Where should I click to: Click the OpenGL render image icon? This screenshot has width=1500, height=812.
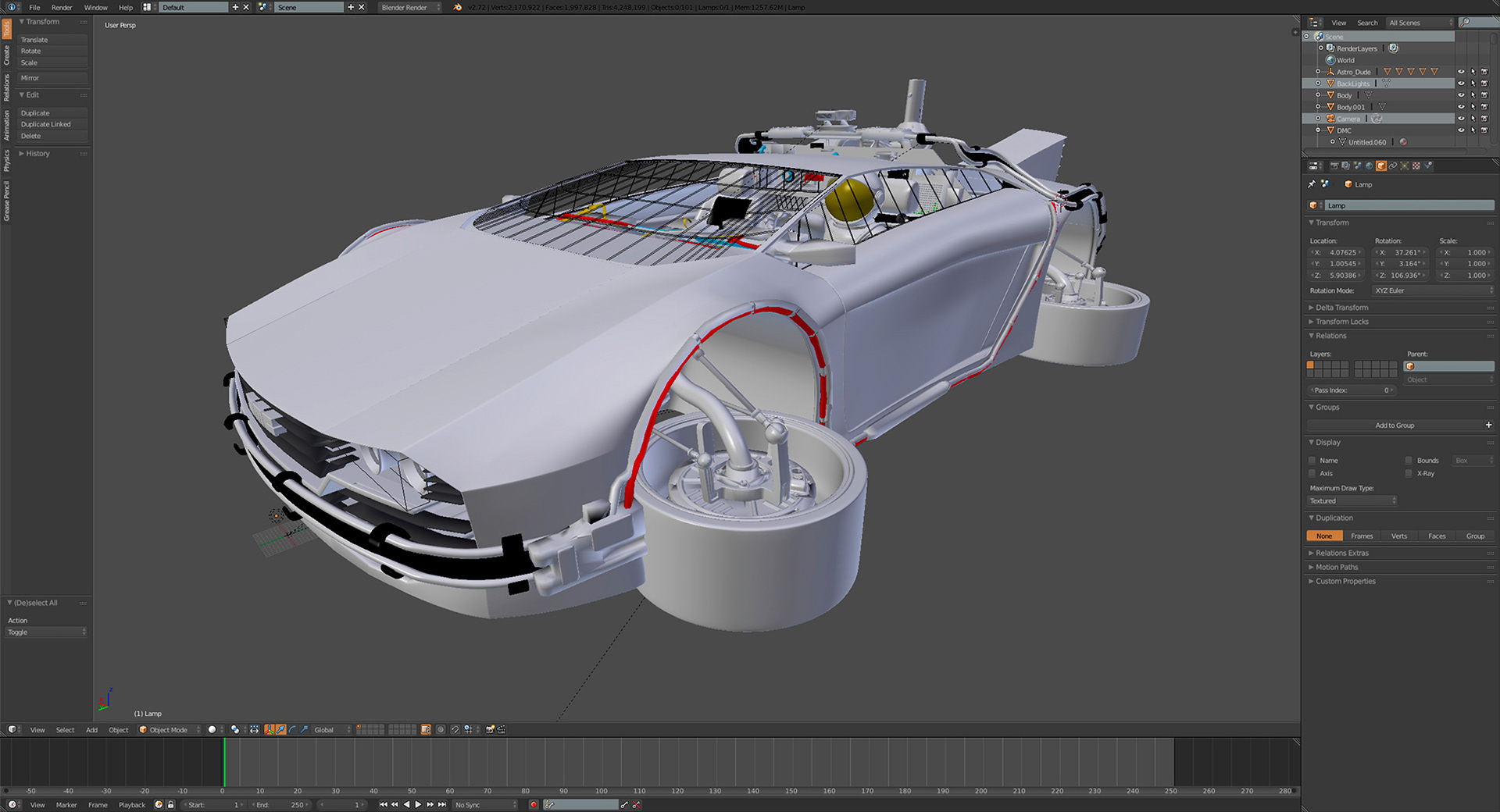click(x=490, y=729)
